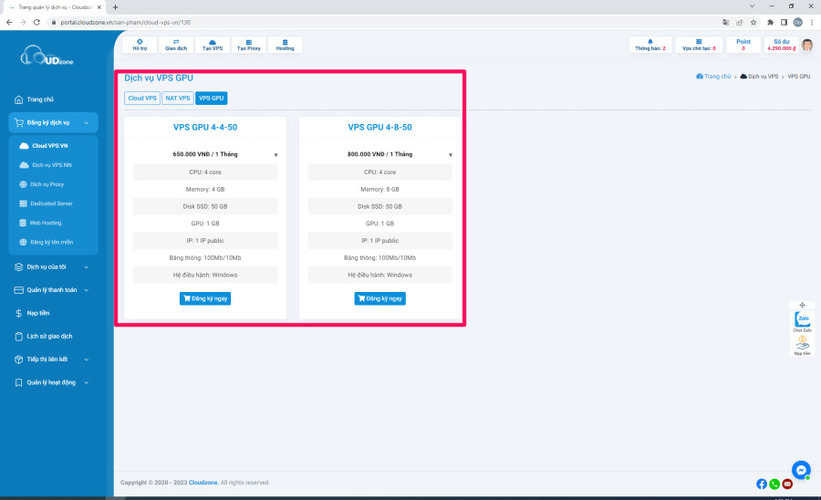Open Giao dịch transactions toolbar button

(176, 42)
